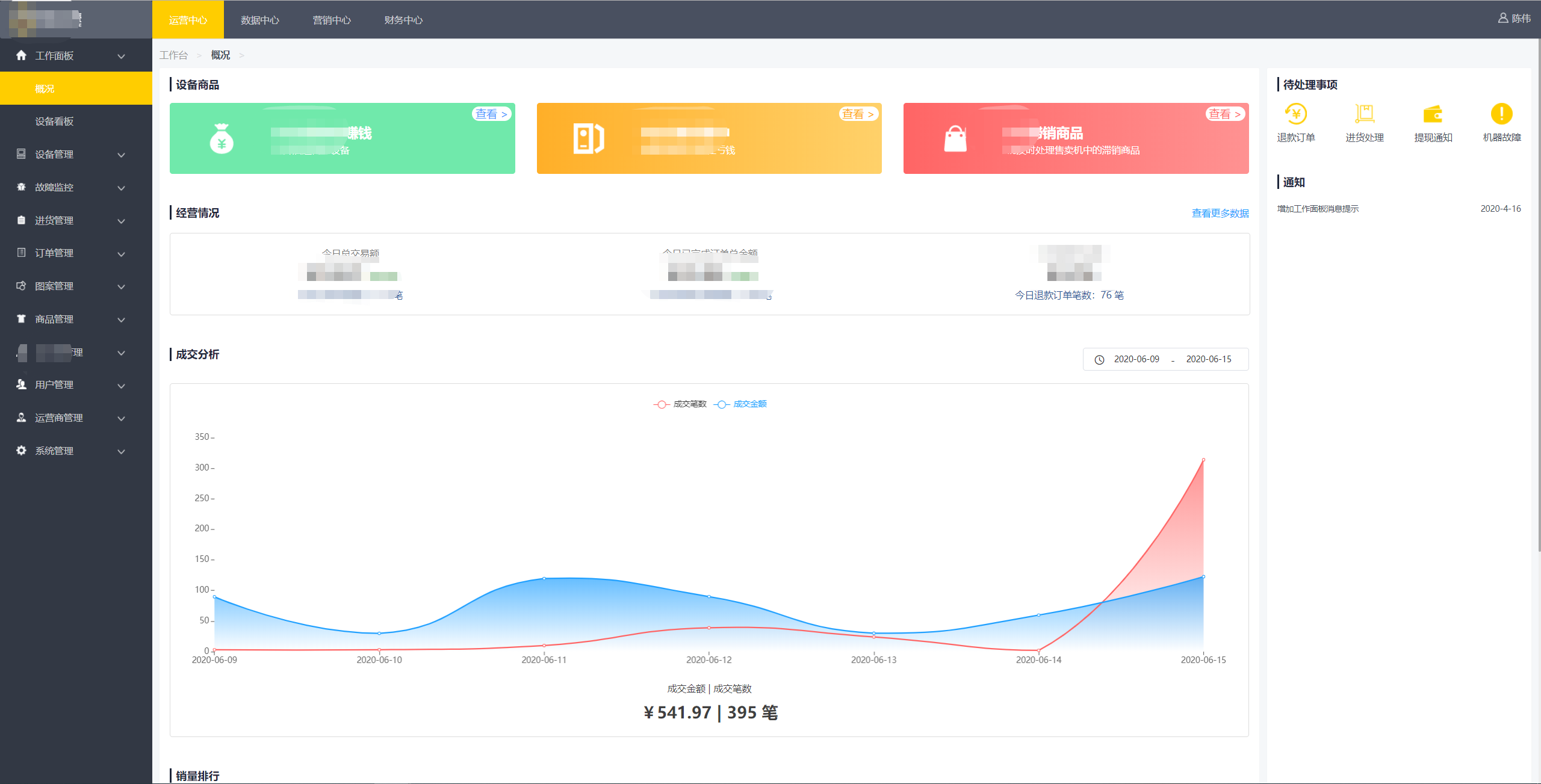Click 查看 button on the red card
The height and width of the screenshot is (784, 1541).
1224,114
